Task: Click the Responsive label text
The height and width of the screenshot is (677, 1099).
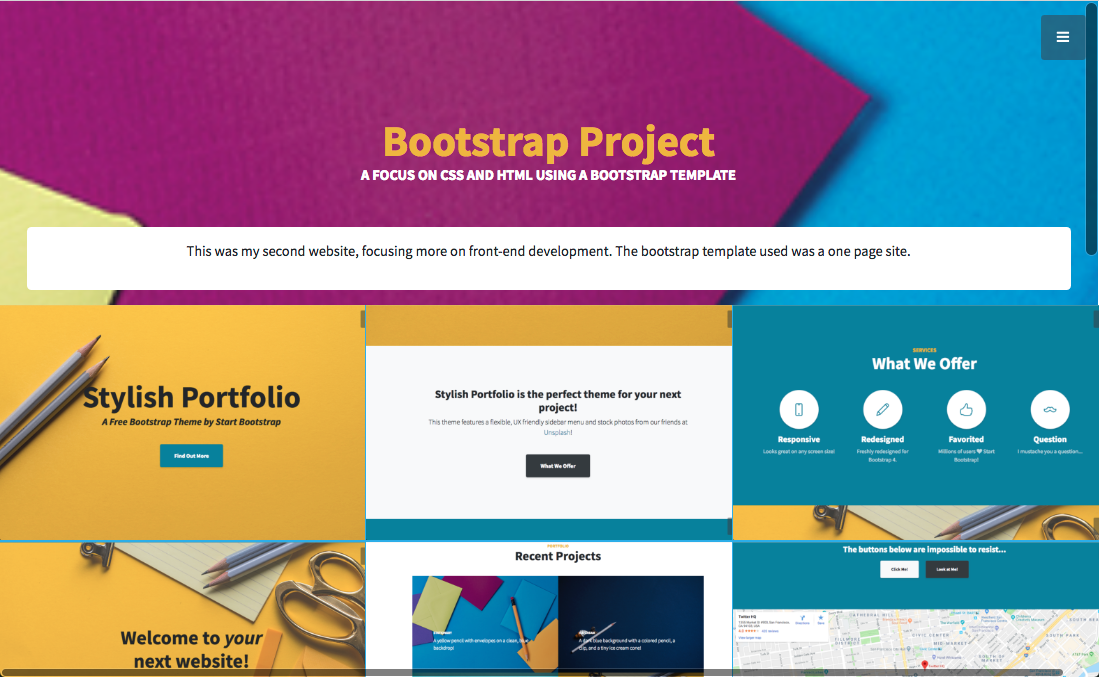Action: (798, 439)
